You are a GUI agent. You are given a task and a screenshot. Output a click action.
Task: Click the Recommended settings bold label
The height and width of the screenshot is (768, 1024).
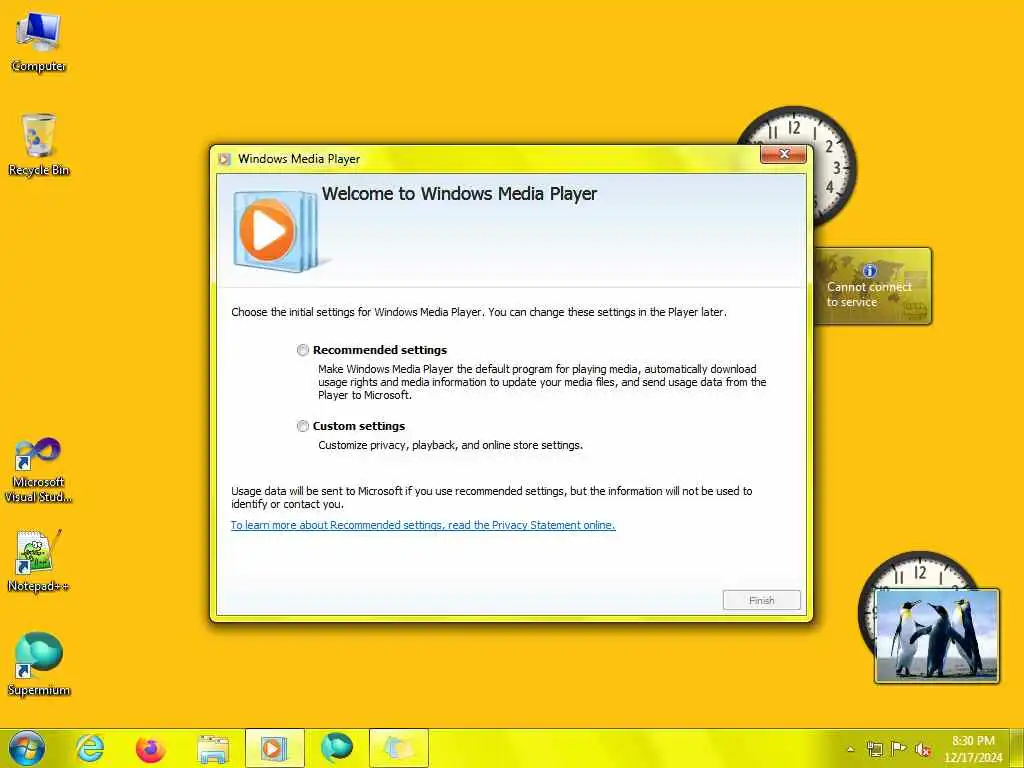pos(380,350)
